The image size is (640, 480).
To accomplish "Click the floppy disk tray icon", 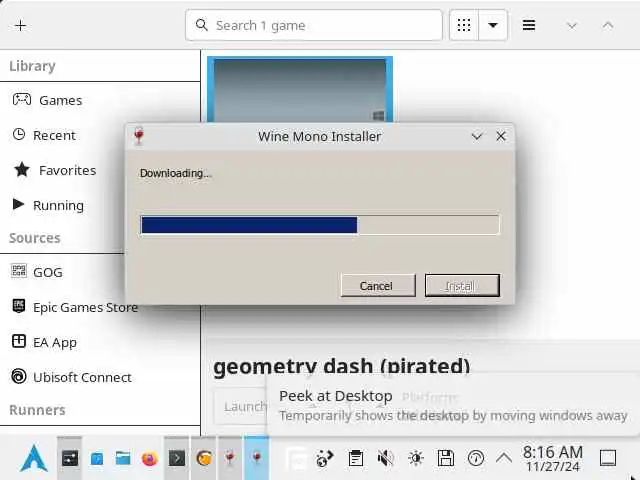I will (x=446, y=458).
